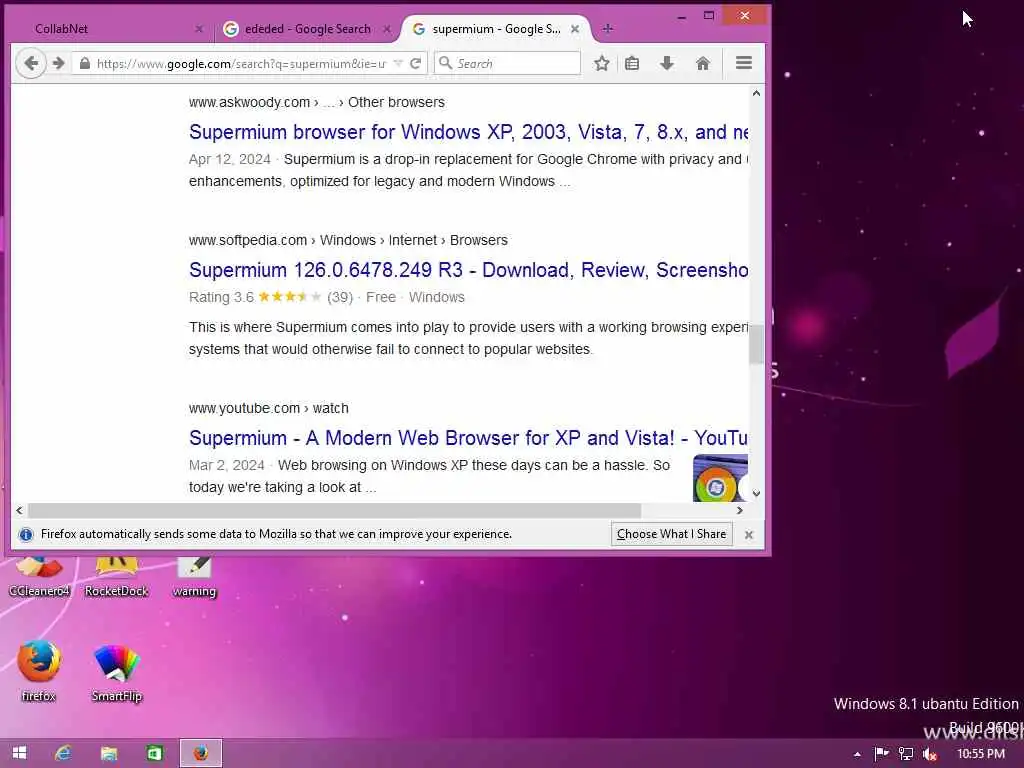Open the Supermium browser for Windows XP result
The width and height of the screenshot is (1024, 768).
pyautogui.click(x=468, y=132)
